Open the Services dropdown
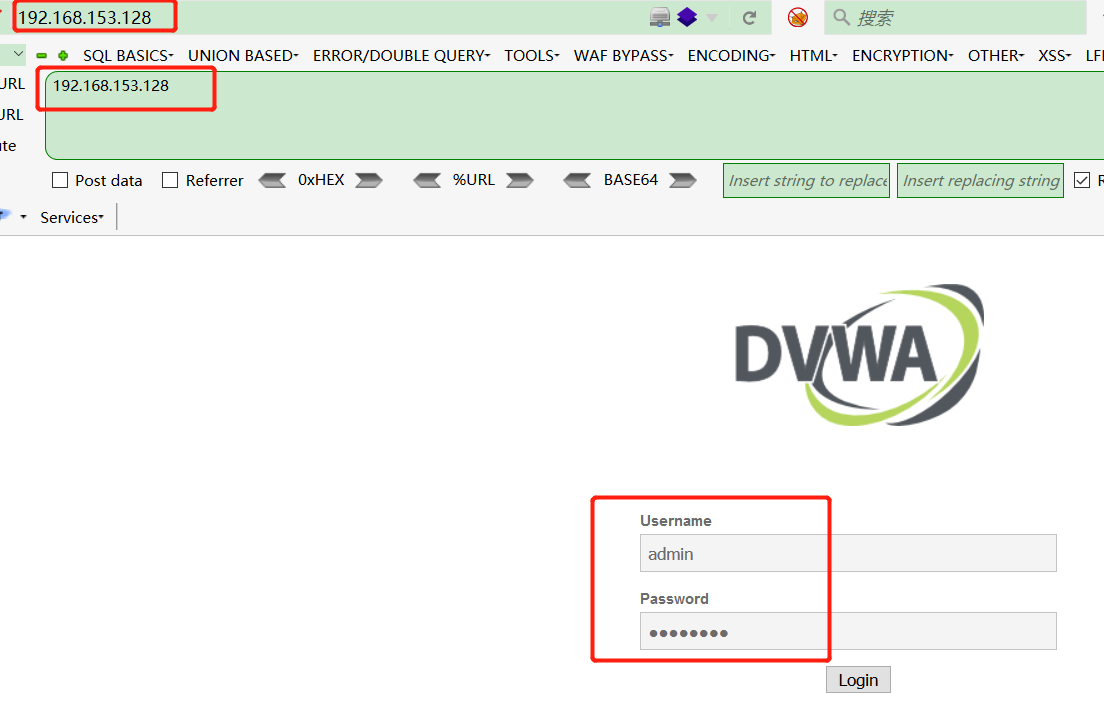This screenshot has height=717, width=1104. click(72, 218)
